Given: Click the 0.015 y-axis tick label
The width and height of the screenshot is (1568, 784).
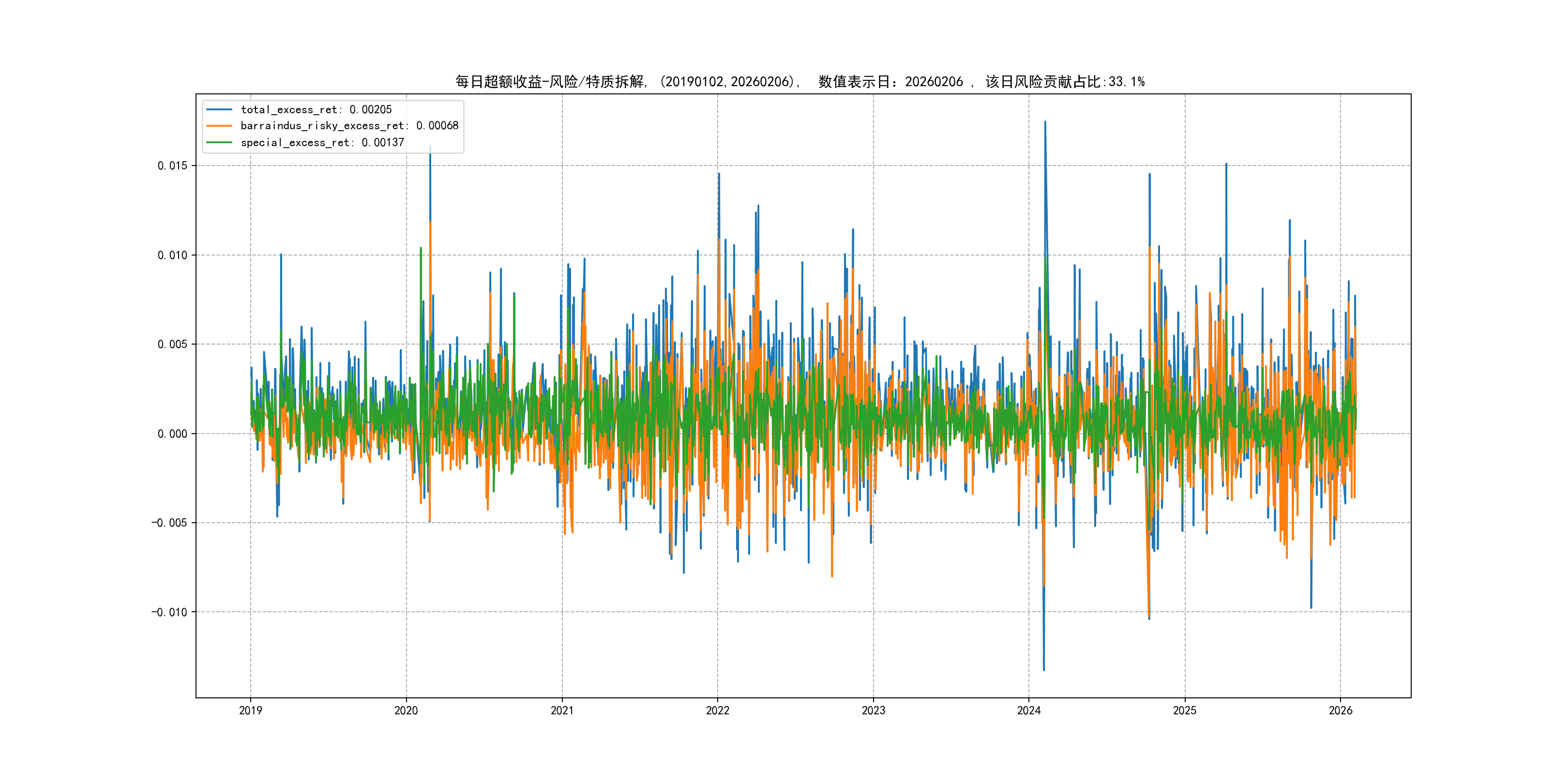Looking at the screenshot, I should click(172, 166).
